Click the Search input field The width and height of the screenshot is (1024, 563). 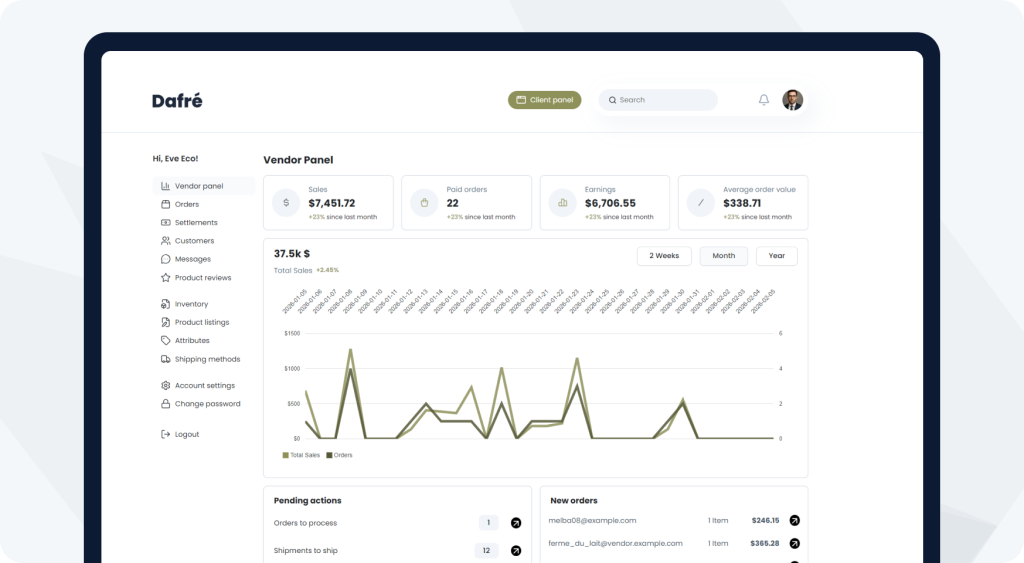click(664, 100)
